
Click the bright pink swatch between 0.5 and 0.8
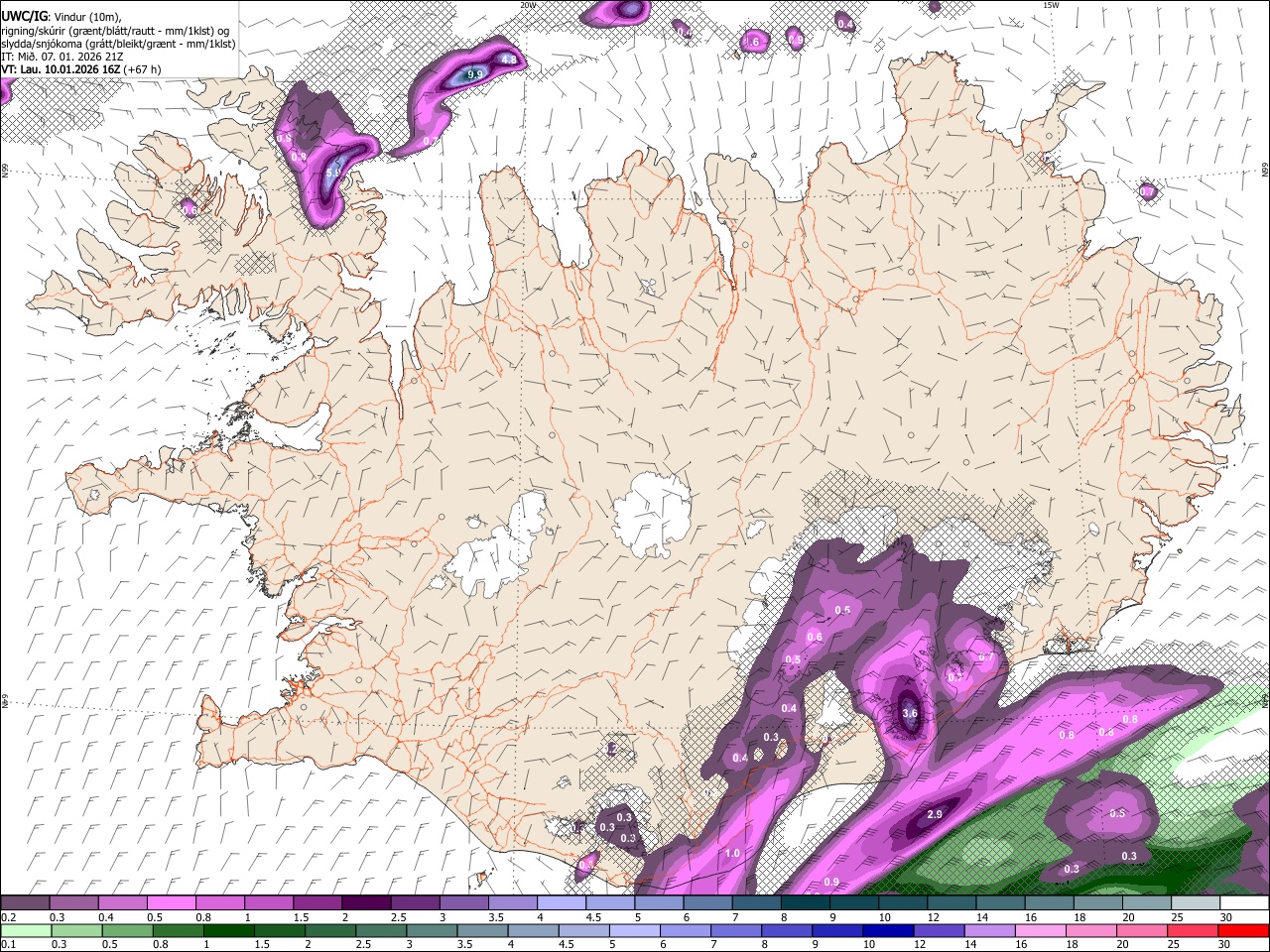tap(171, 903)
